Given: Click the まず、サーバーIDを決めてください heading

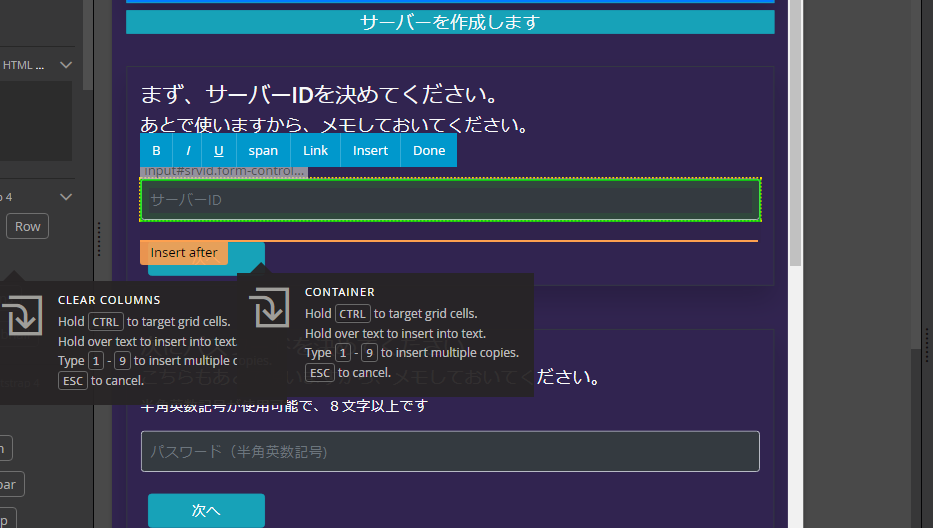Looking at the screenshot, I should coord(320,94).
